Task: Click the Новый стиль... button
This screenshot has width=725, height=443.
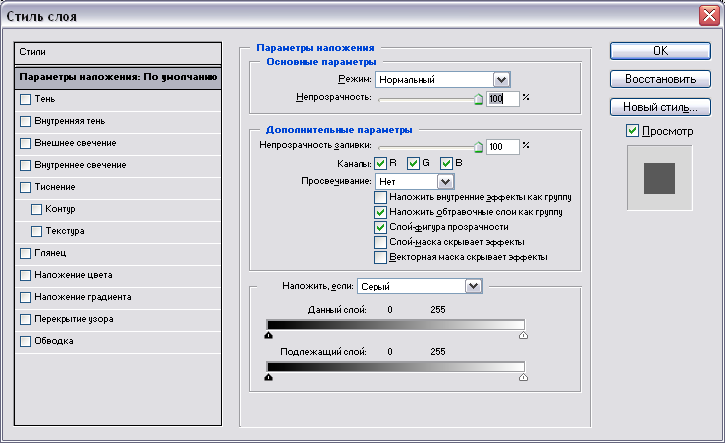Action: click(x=660, y=107)
